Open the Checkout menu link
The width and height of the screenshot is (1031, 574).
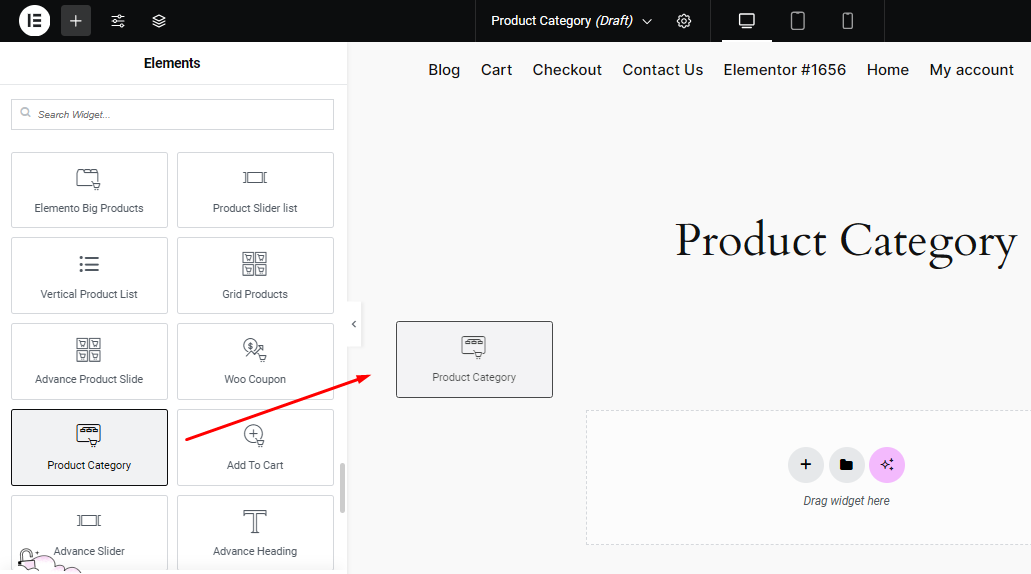pos(567,70)
